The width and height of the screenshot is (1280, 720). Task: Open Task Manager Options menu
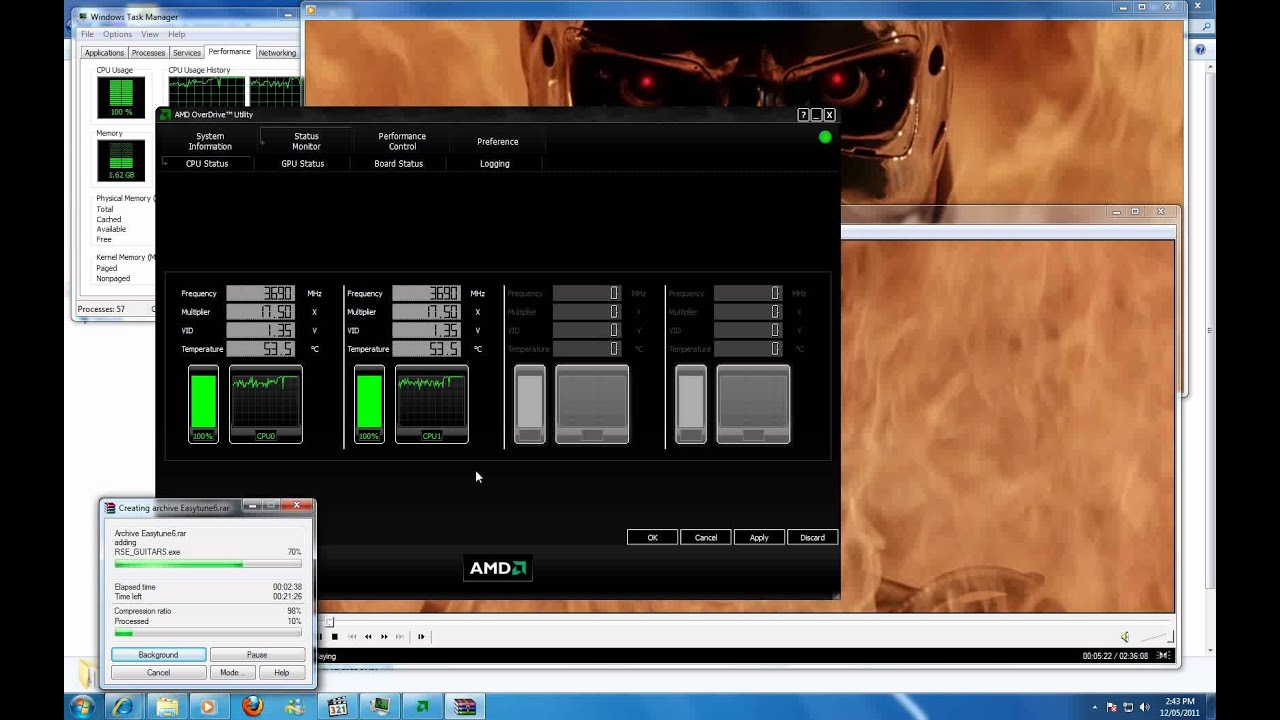(x=117, y=34)
